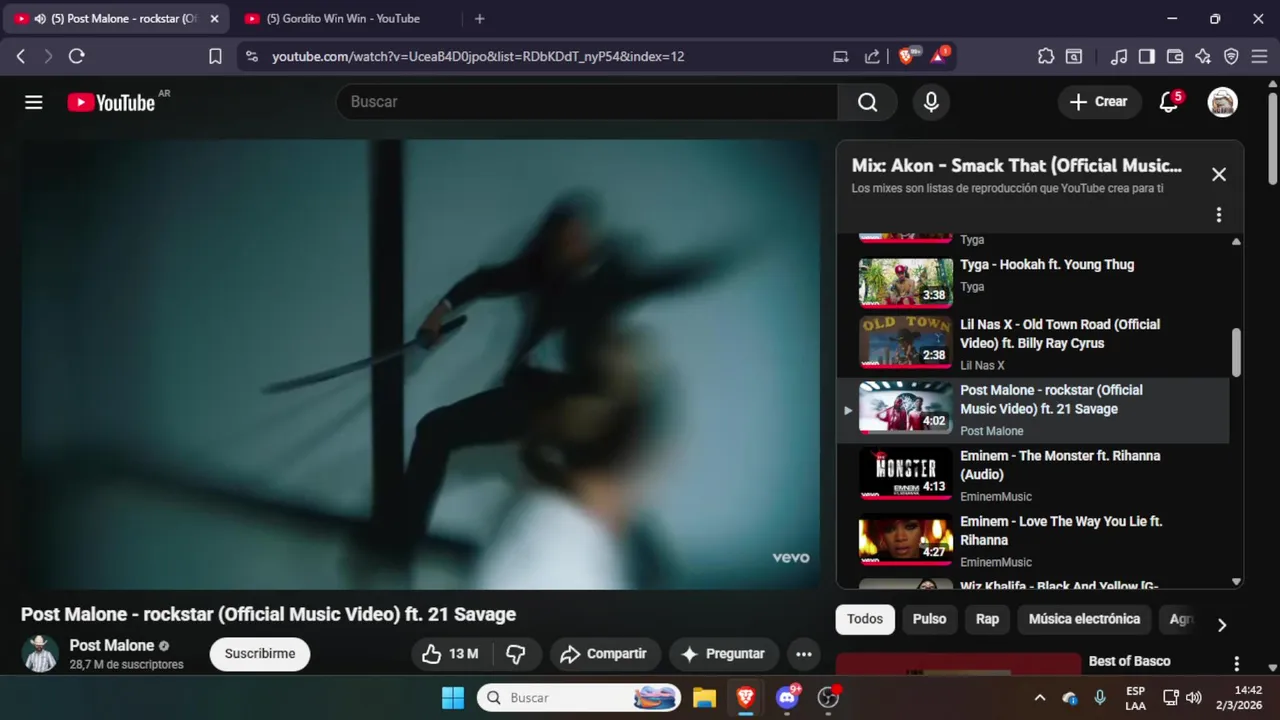Open File Explorer from the taskbar
This screenshot has height=720, width=1280.
(704, 698)
